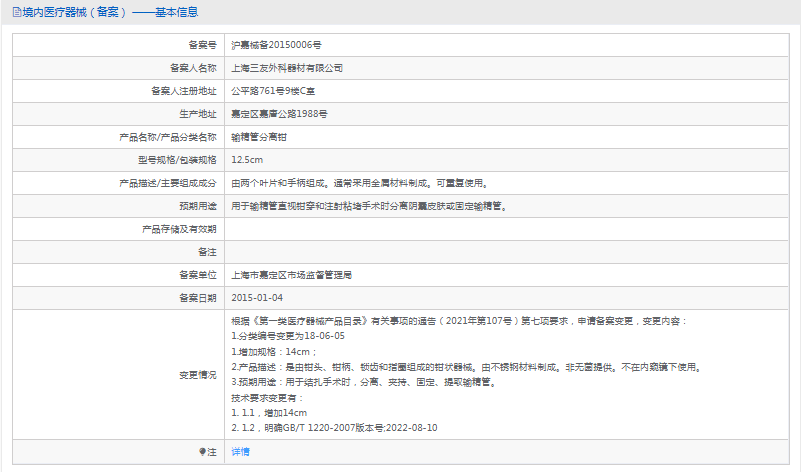
Task: Click the lightbulb icon beside 注
Action: [x=202, y=452]
